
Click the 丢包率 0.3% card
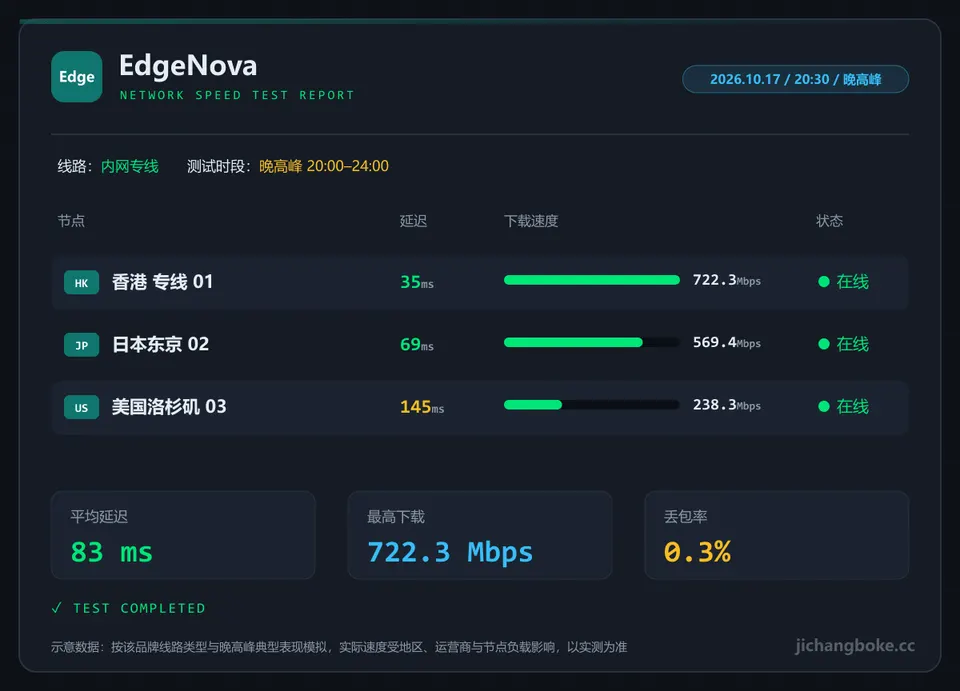point(776,535)
